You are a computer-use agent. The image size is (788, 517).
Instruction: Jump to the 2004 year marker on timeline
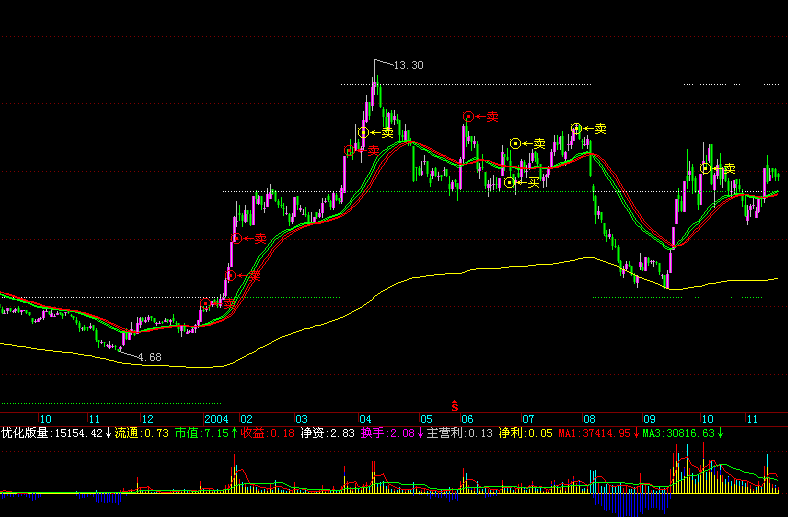(216, 419)
